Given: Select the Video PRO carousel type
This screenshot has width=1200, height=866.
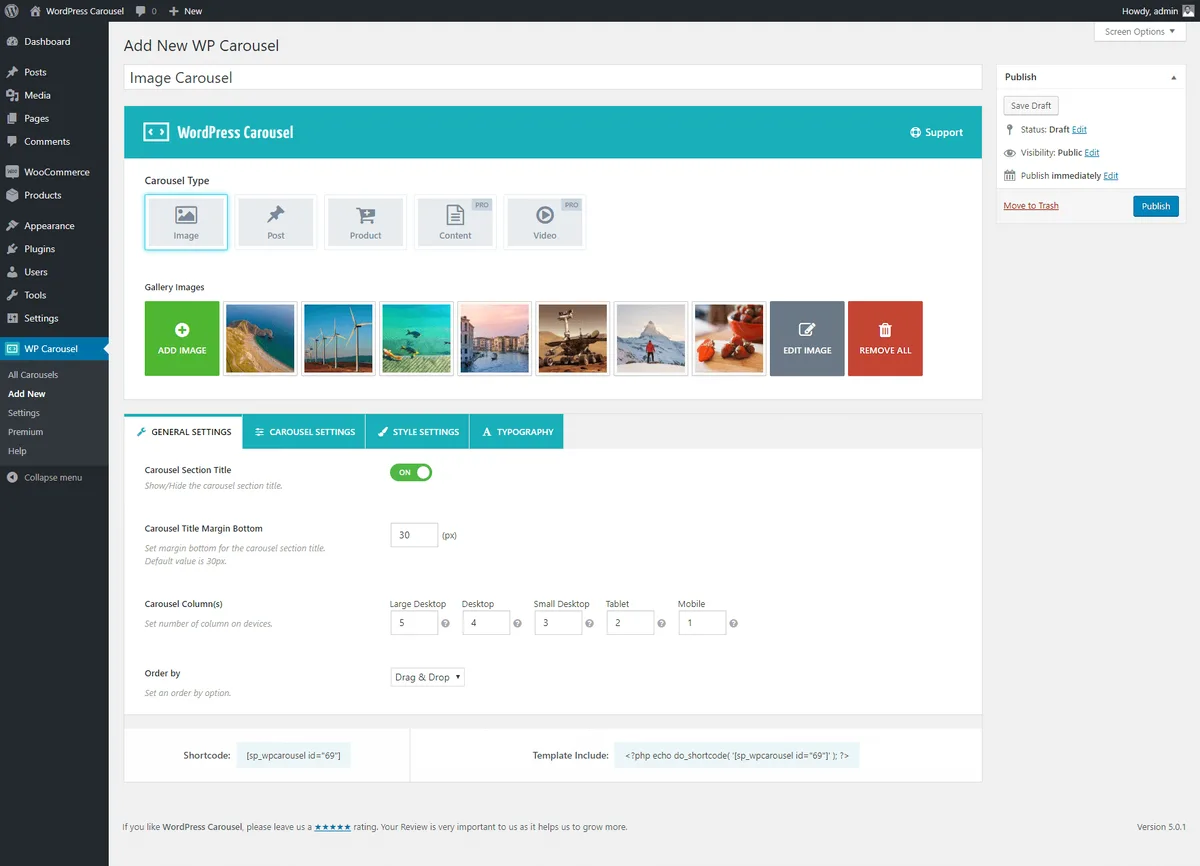Looking at the screenshot, I should tap(545, 221).
